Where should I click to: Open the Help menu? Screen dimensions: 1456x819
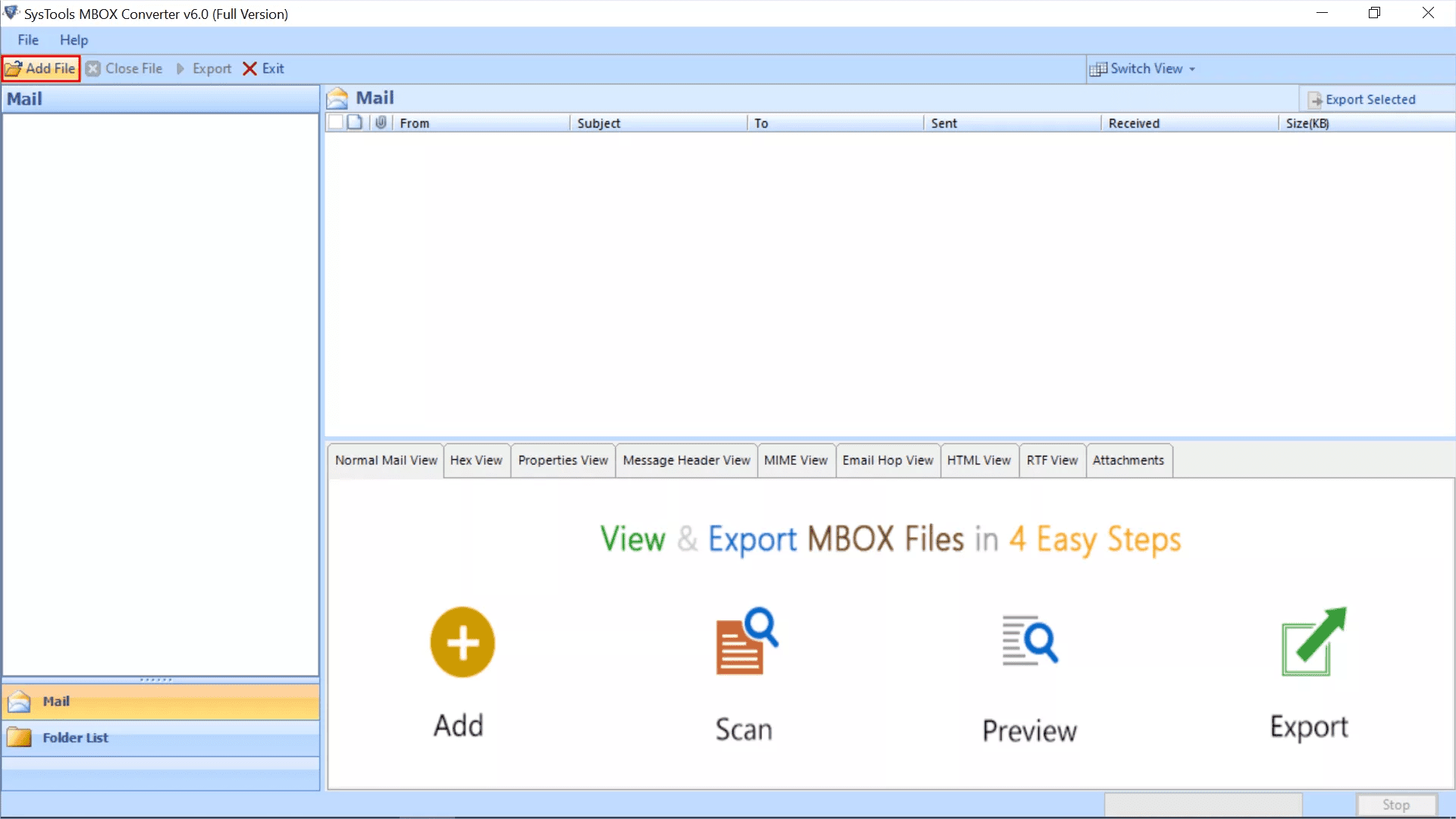(x=74, y=40)
